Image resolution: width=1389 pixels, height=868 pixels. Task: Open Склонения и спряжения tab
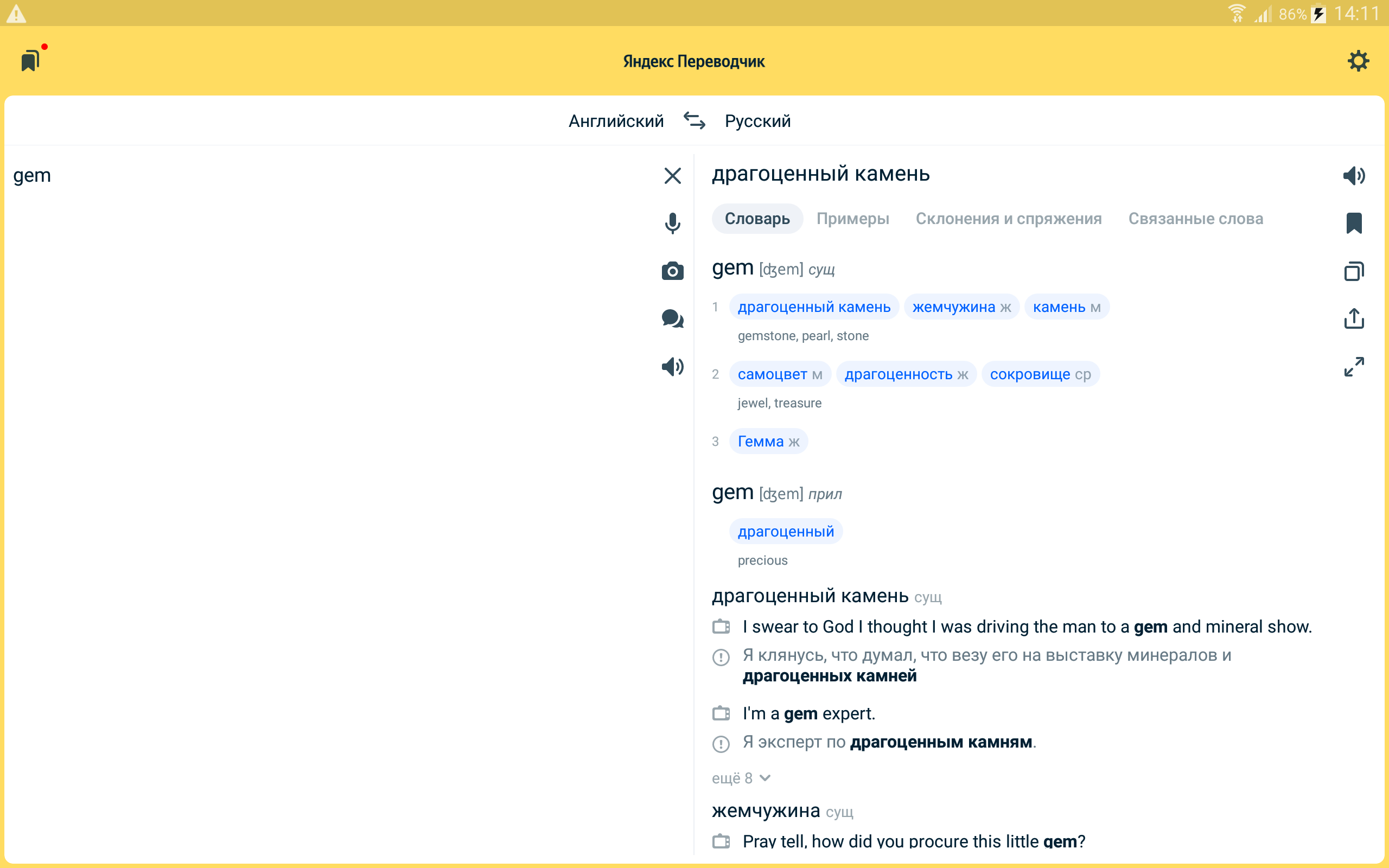(1008, 219)
